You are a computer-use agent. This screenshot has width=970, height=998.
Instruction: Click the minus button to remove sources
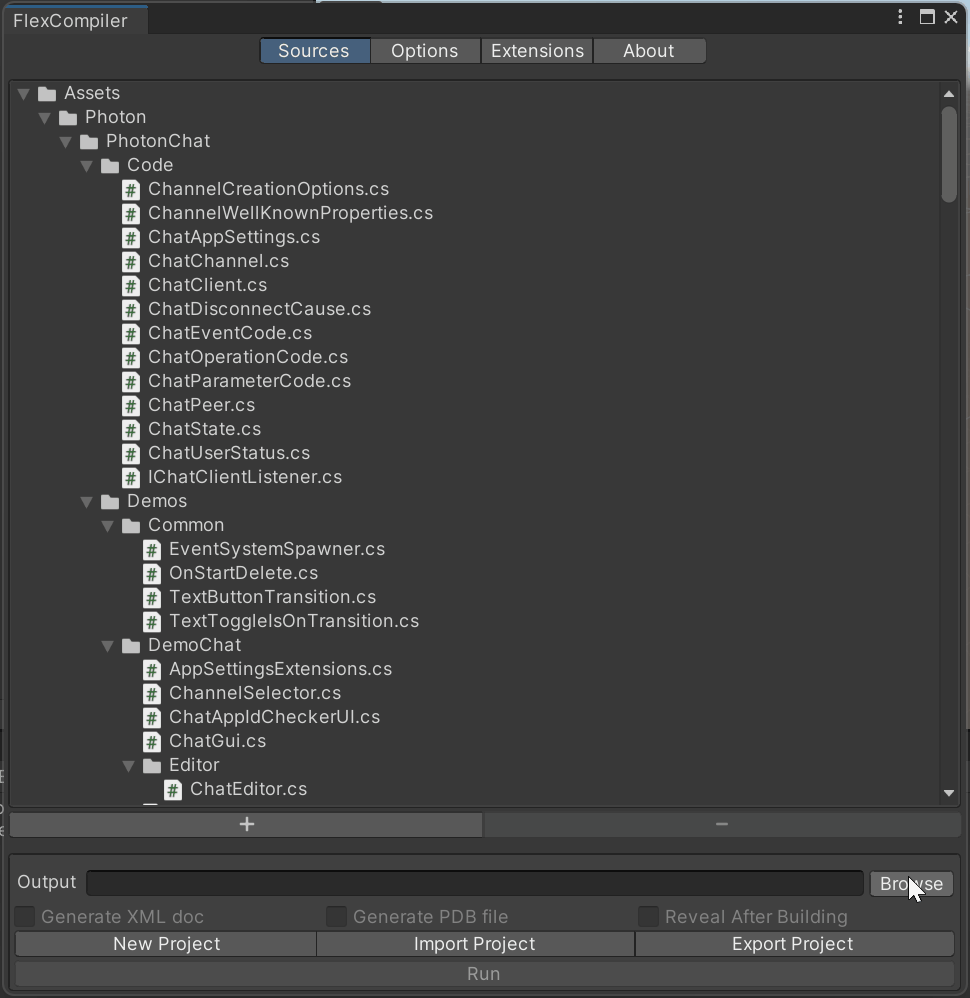(722, 824)
